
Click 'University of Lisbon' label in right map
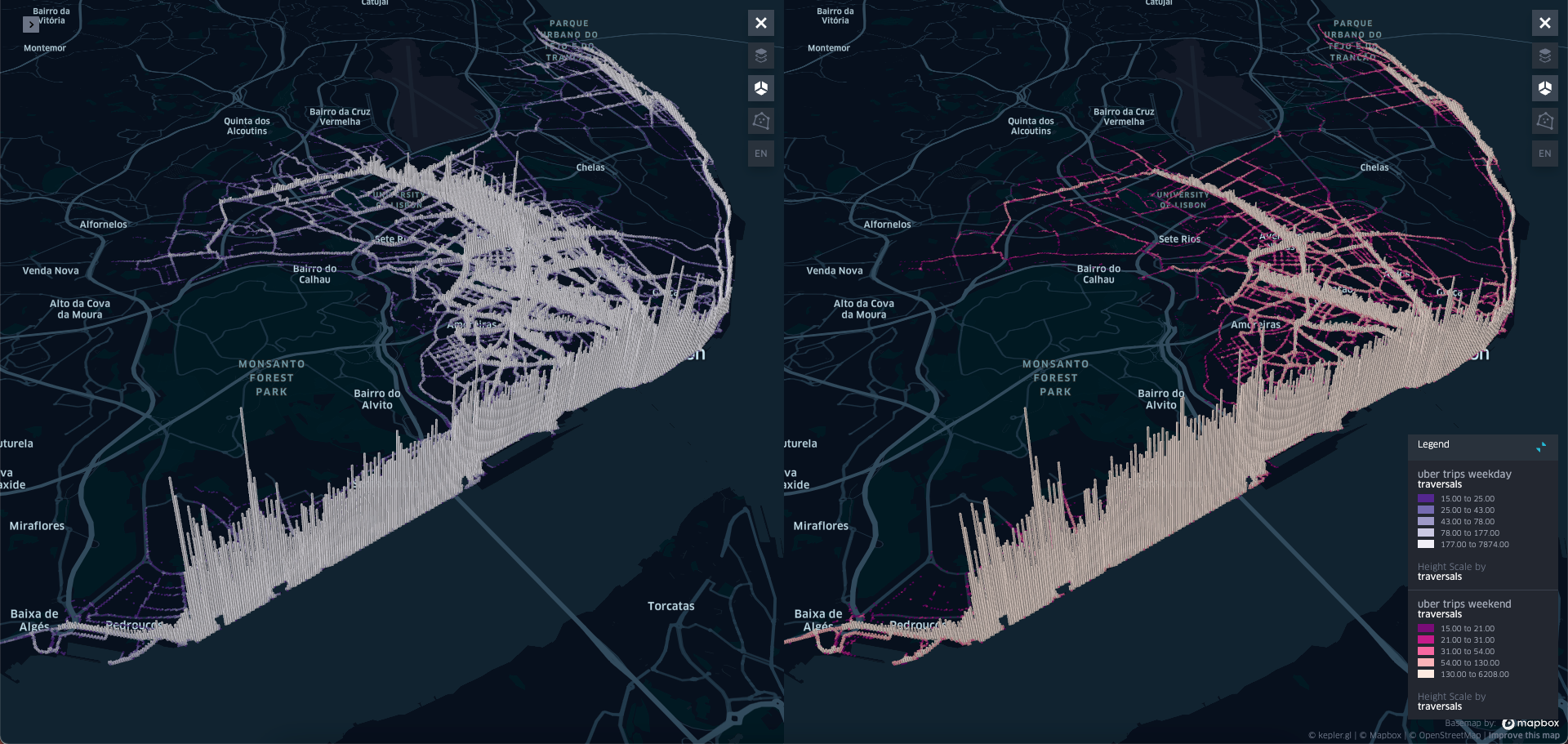tap(1183, 200)
